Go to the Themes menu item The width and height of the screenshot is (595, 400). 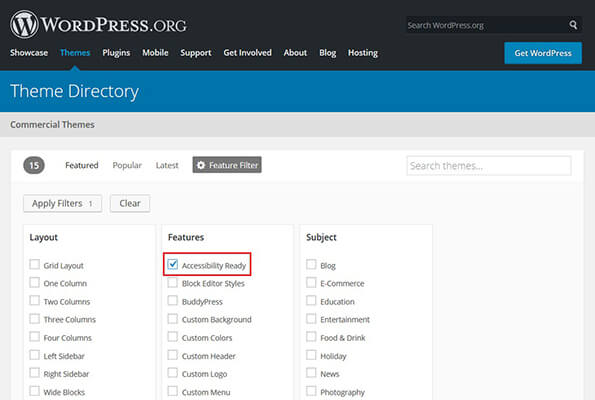pos(75,53)
